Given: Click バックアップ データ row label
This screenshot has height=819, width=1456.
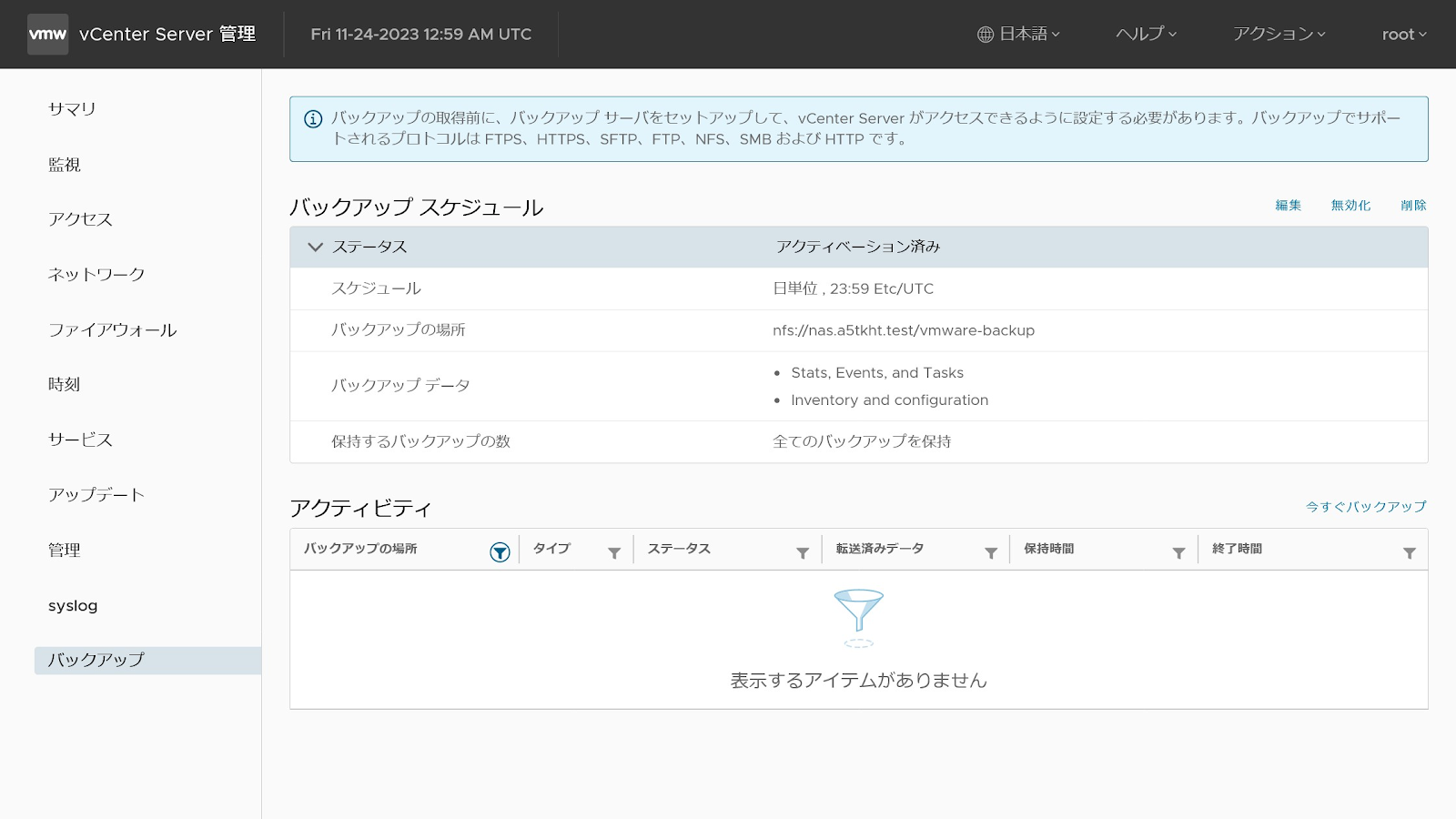Looking at the screenshot, I should pos(400,386).
